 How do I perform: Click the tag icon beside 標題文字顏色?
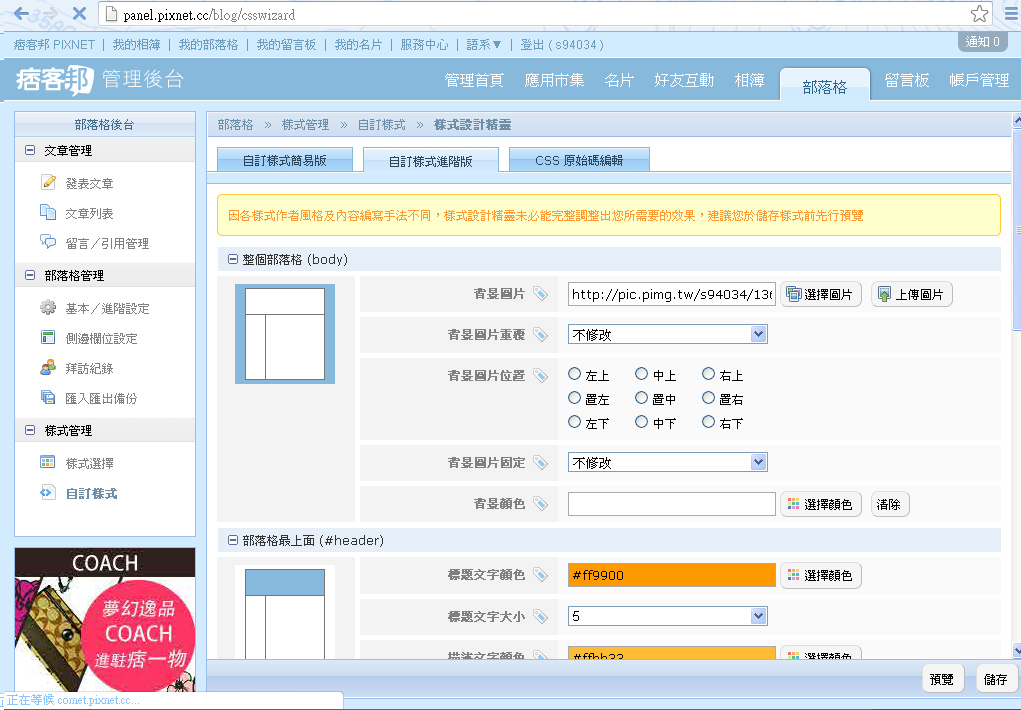(540, 575)
